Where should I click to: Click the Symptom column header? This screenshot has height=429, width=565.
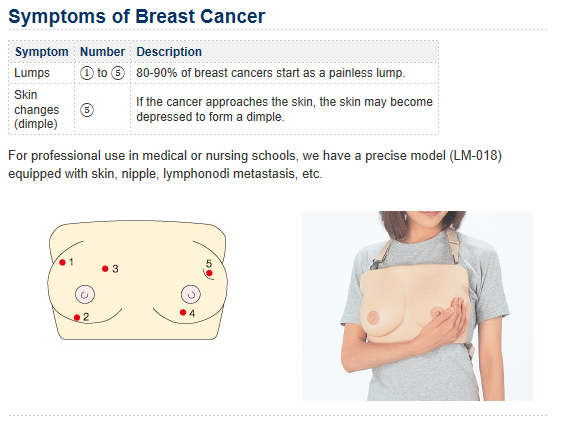click(x=41, y=52)
